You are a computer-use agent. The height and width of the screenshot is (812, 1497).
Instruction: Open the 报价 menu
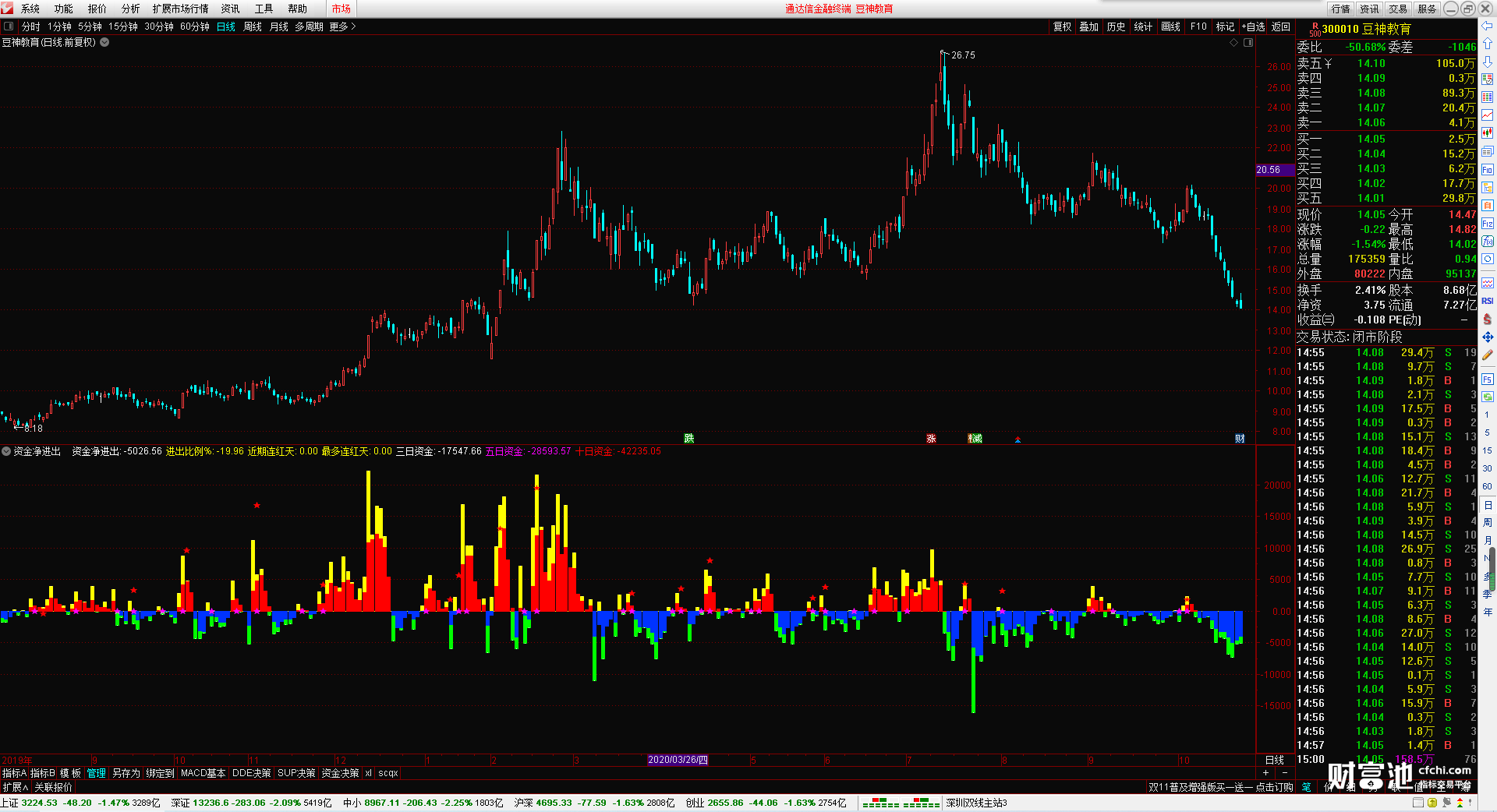[x=97, y=9]
